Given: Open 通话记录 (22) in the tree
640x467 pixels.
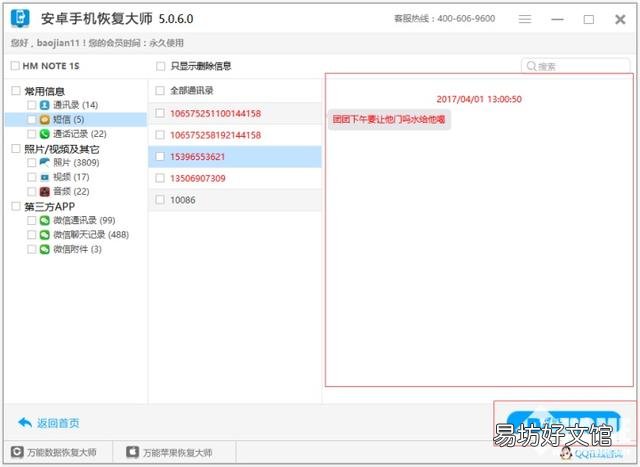Looking at the screenshot, I should click(80, 134).
